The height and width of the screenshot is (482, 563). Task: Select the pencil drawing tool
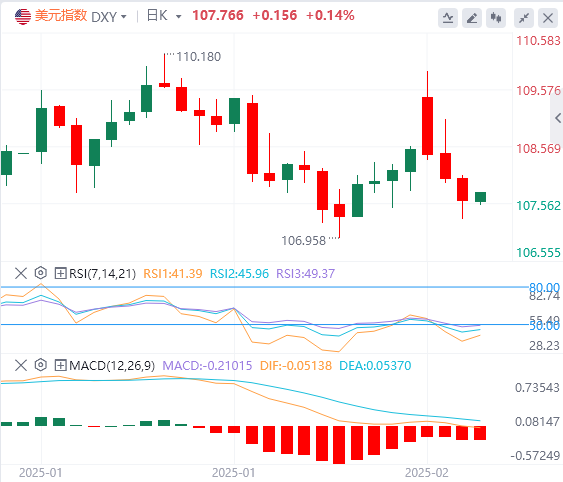click(x=472, y=18)
